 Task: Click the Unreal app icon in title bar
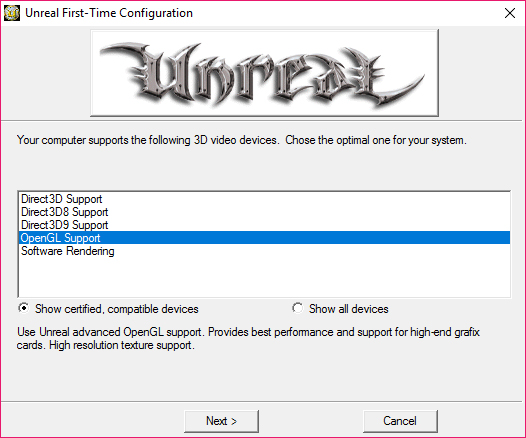[12, 13]
